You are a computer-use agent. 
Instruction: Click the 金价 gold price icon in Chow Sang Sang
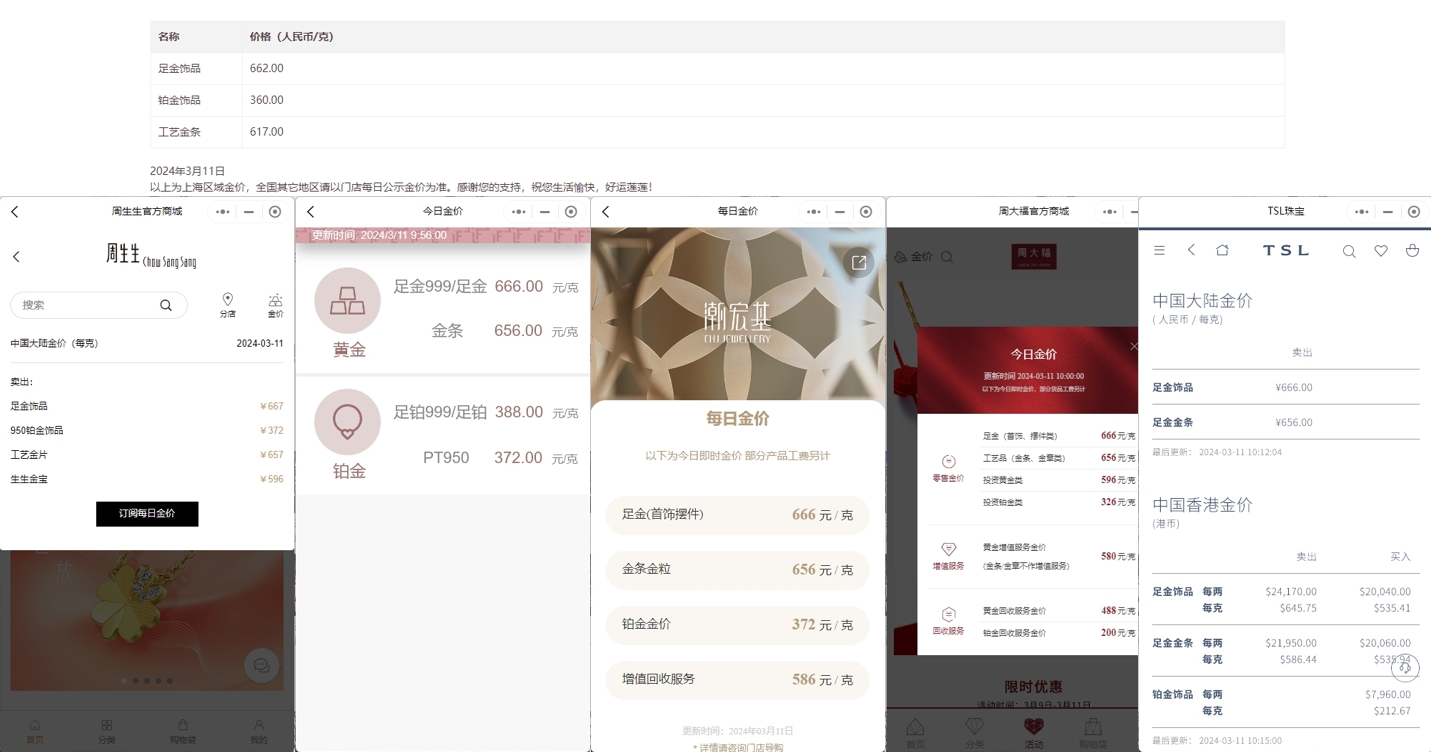(x=275, y=304)
